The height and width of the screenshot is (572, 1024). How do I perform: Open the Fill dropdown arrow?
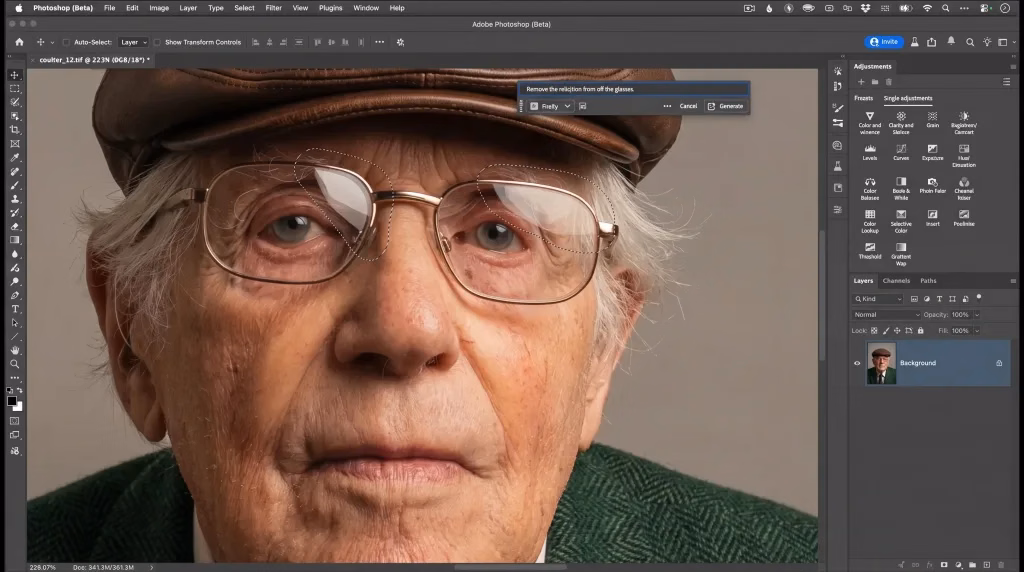[977, 331]
